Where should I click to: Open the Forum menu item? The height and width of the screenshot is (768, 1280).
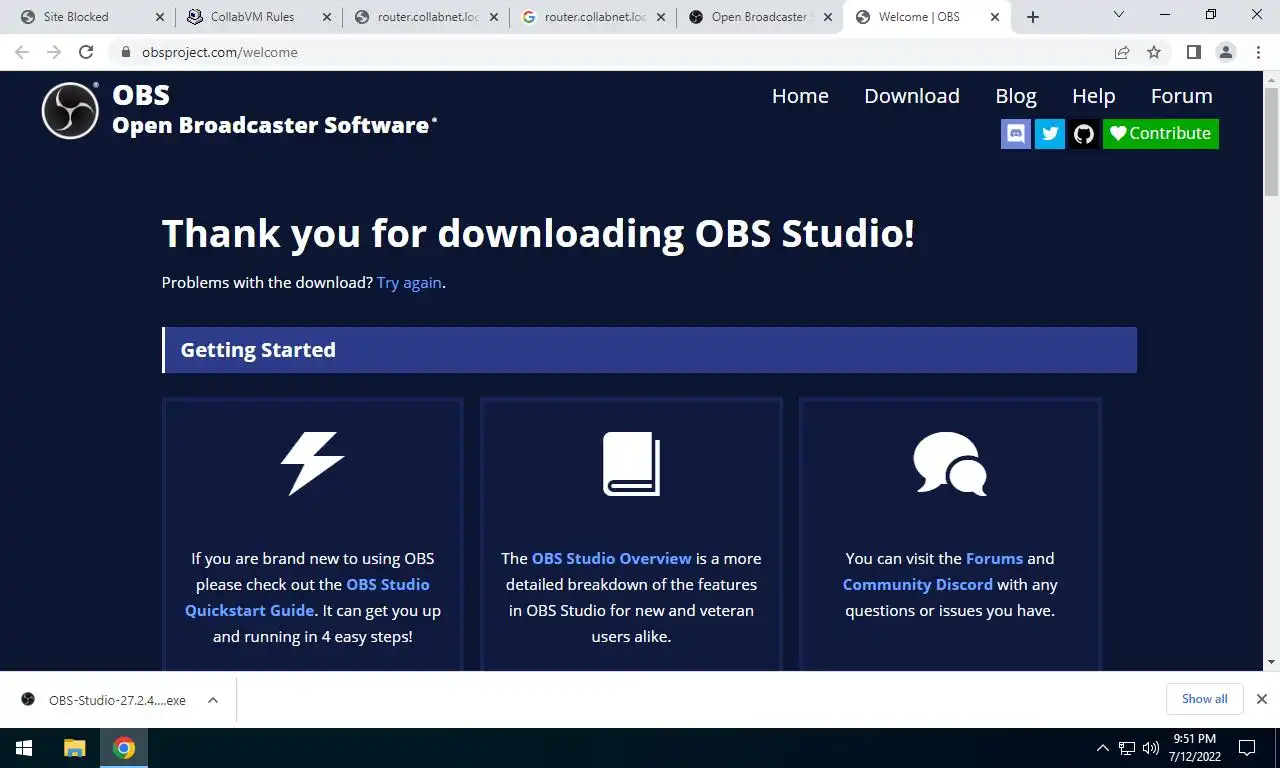(1181, 96)
